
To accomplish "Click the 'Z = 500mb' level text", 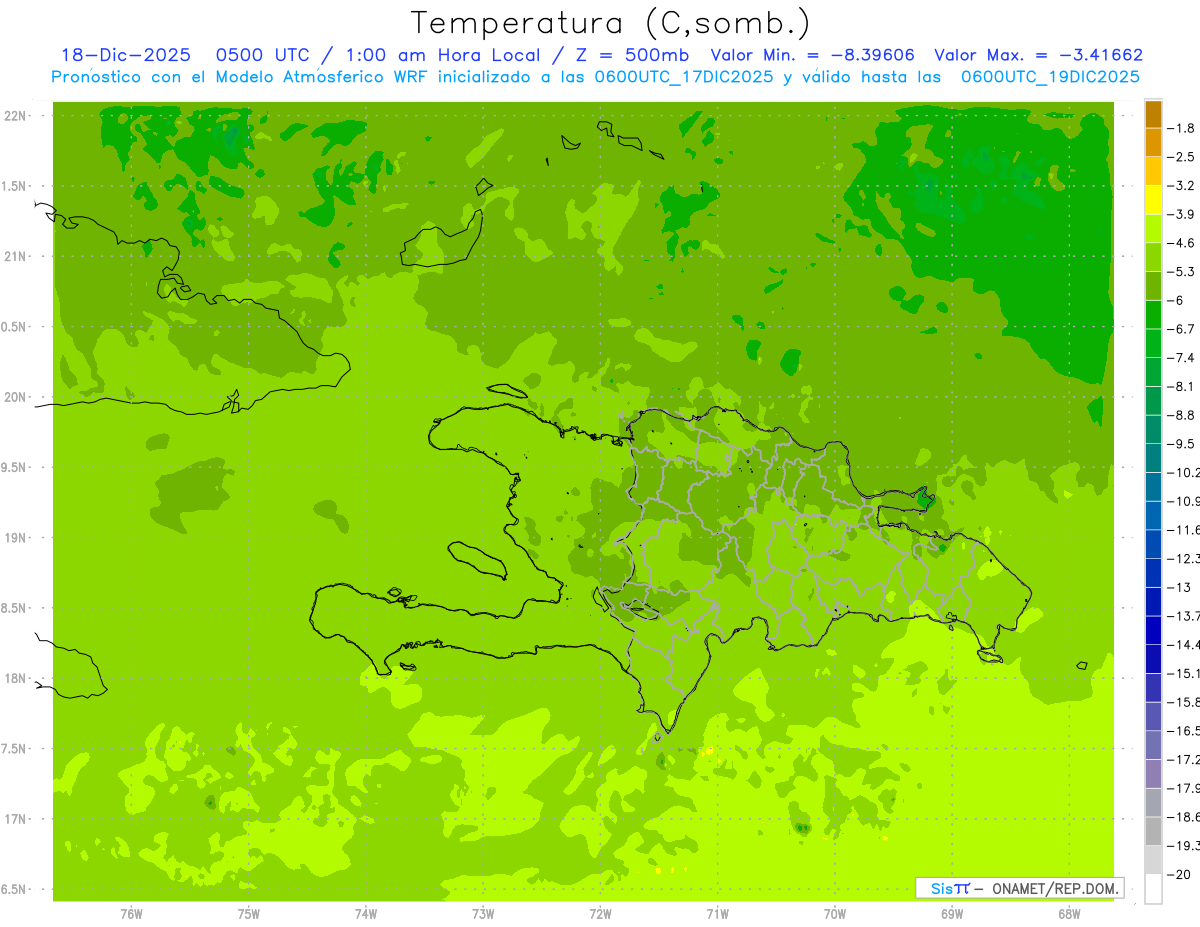I will coord(628,56).
